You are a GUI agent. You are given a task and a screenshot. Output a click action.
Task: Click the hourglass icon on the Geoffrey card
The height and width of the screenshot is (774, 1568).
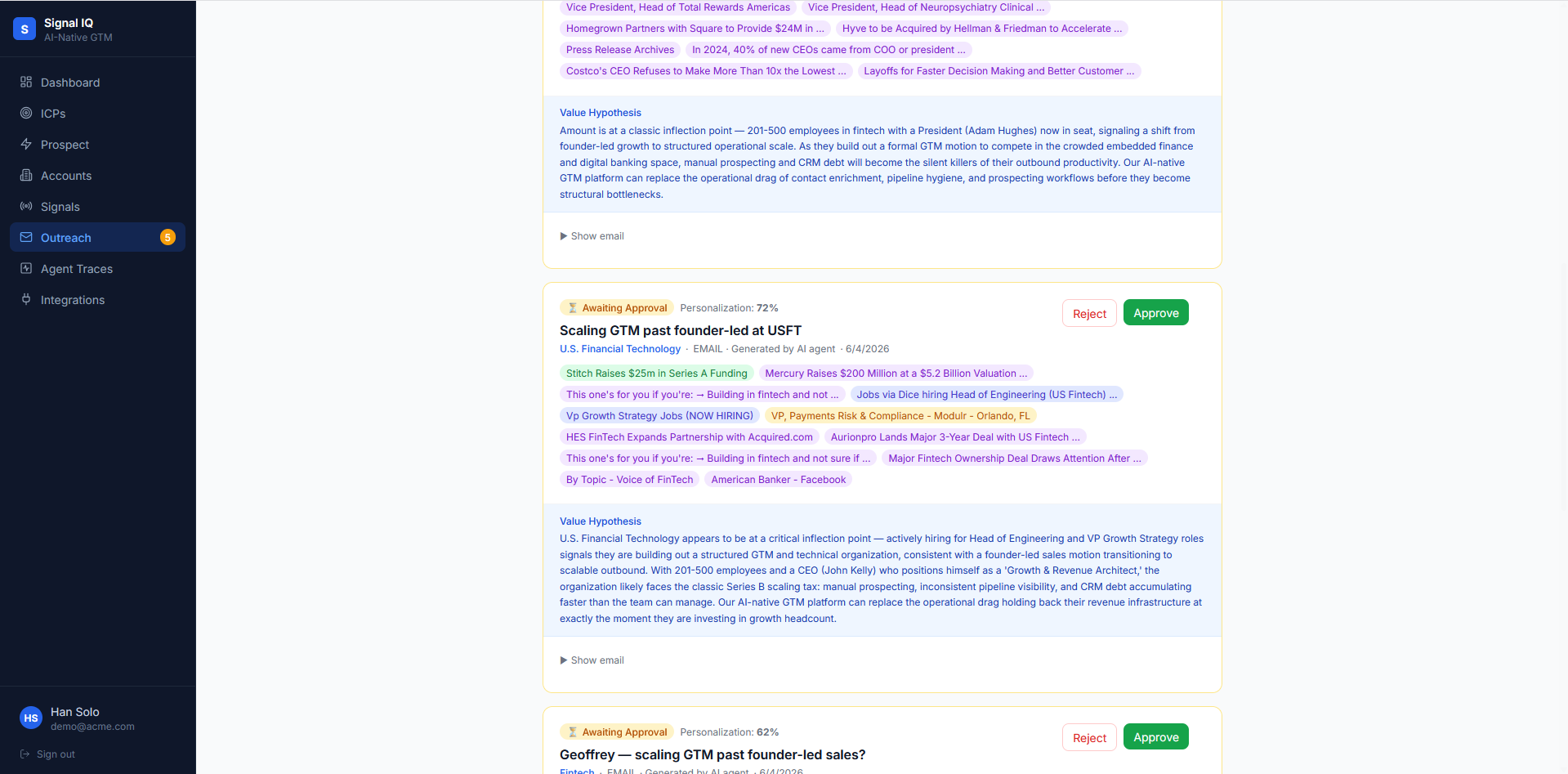click(x=573, y=732)
